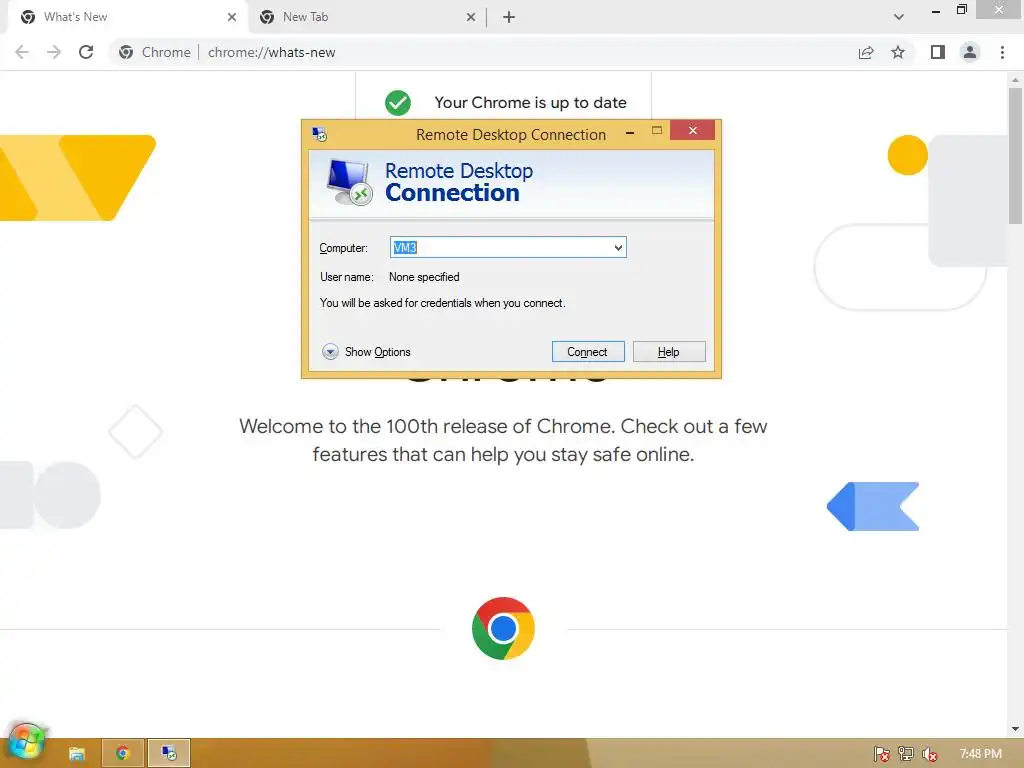Open the Computer combo box dropdown arrow
1024x768 pixels.
pyautogui.click(x=618, y=248)
